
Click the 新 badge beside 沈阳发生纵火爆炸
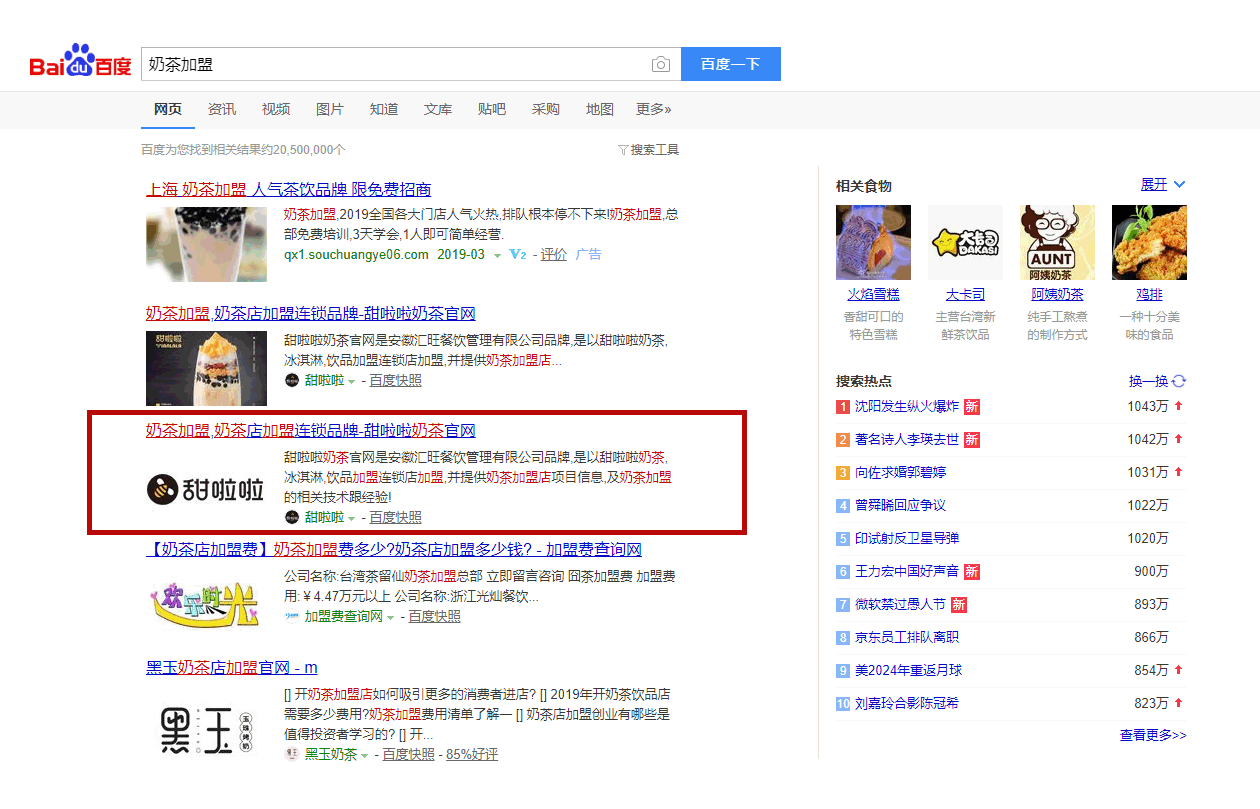(x=972, y=407)
